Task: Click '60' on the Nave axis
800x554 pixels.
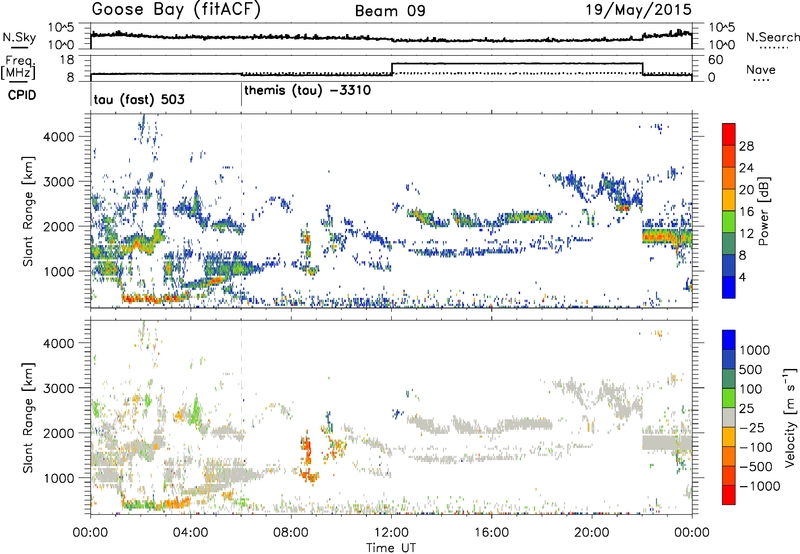Action: click(x=715, y=60)
